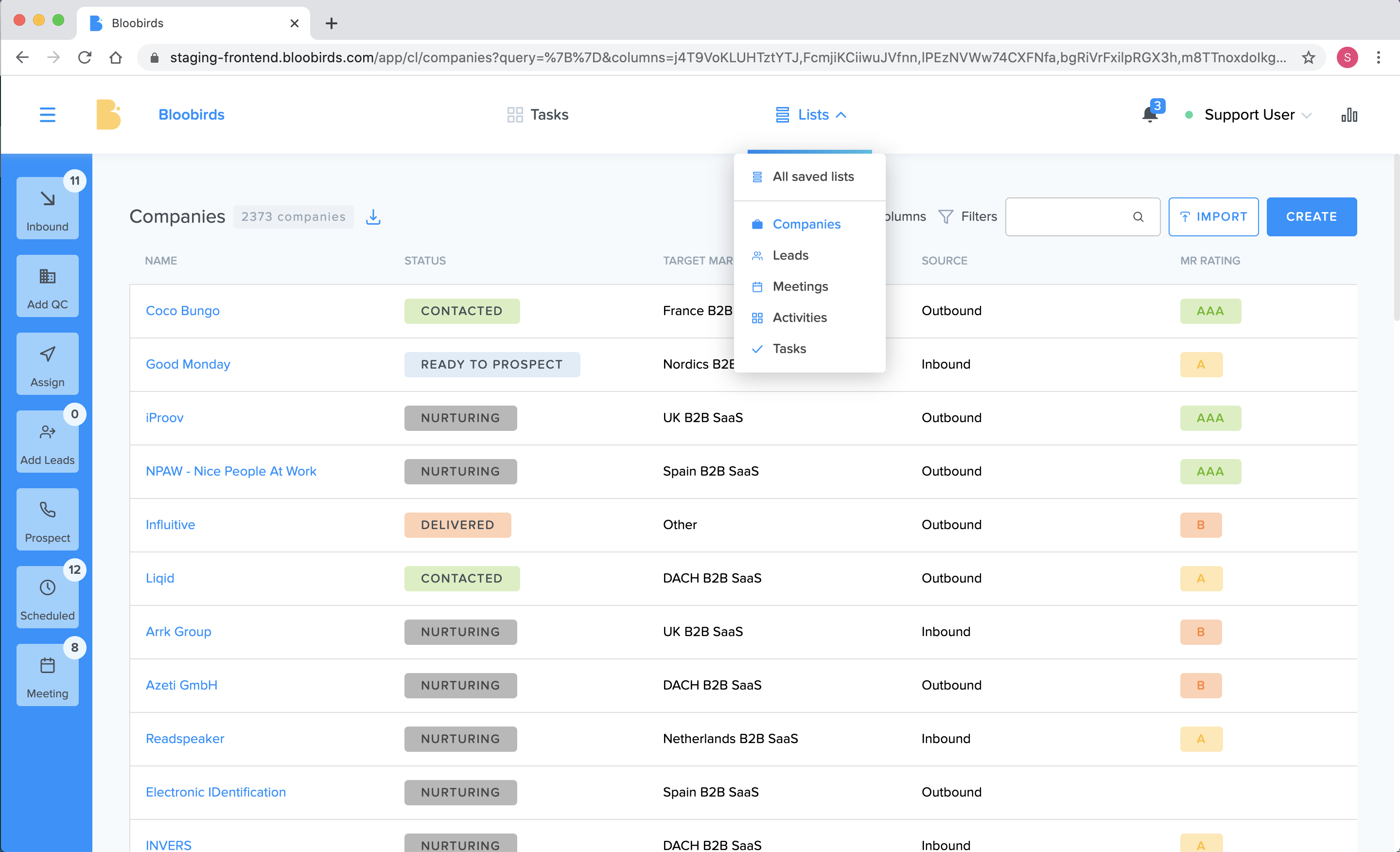
Task: Click the 2373 companies count label
Action: point(293,216)
